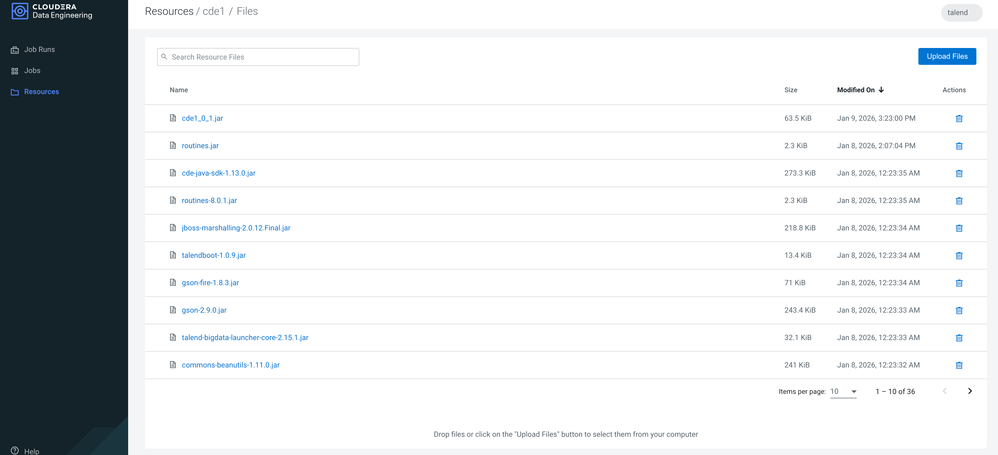Sort by the Name column header
Viewport: 998px width, 455px height.
point(179,90)
